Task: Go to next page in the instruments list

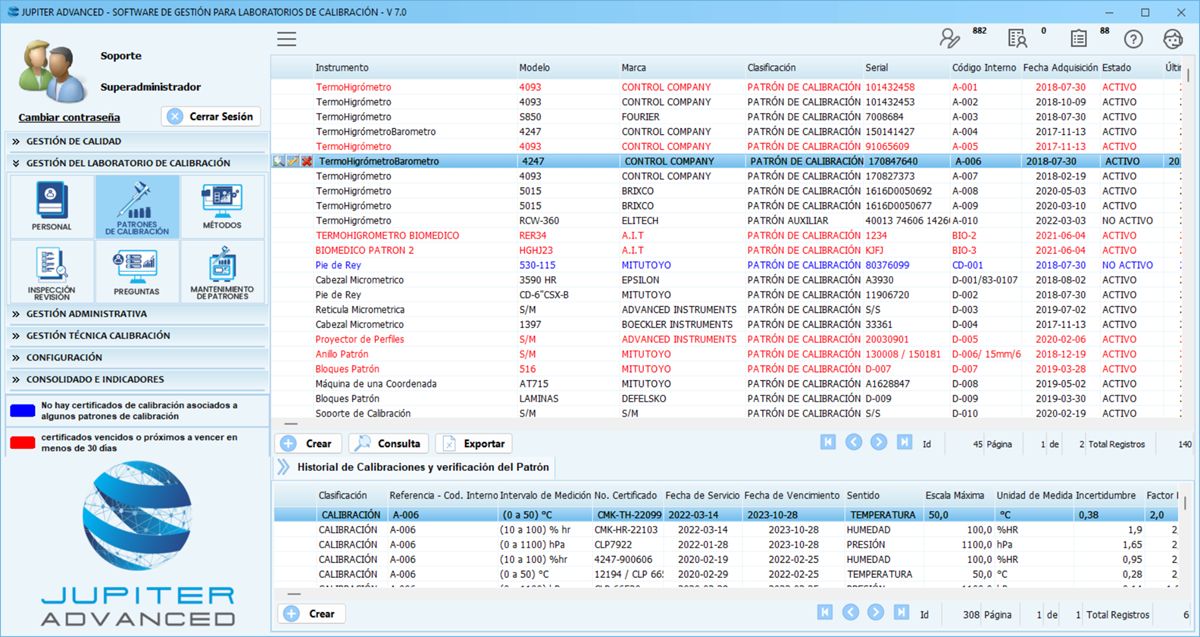Action: point(878,443)
